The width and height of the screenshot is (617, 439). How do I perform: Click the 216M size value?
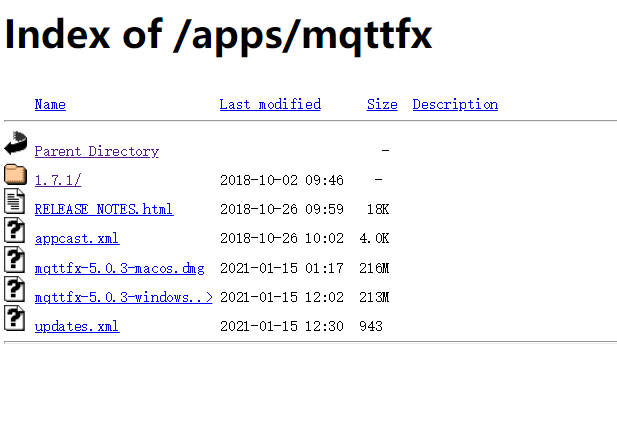coord(374,268)
